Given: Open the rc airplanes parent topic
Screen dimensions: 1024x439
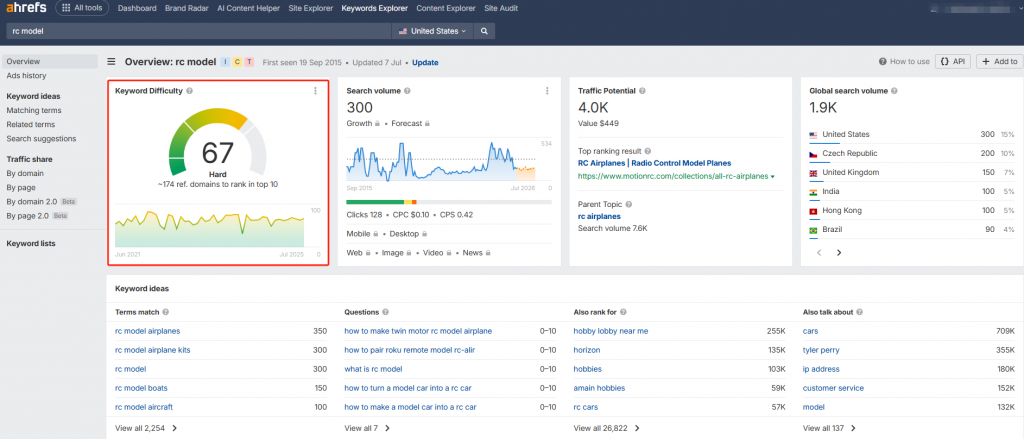Looking at the screenshot, I should coord(600,216).
